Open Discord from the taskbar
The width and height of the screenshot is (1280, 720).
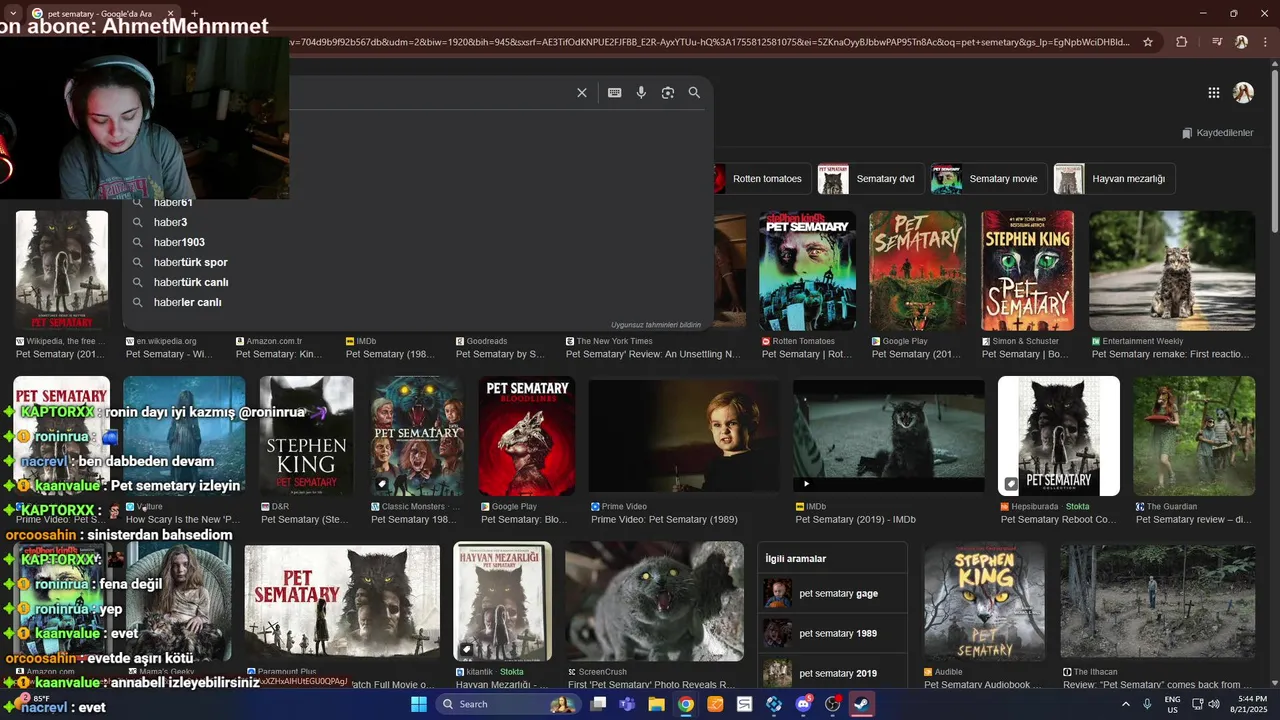(803, 704)
